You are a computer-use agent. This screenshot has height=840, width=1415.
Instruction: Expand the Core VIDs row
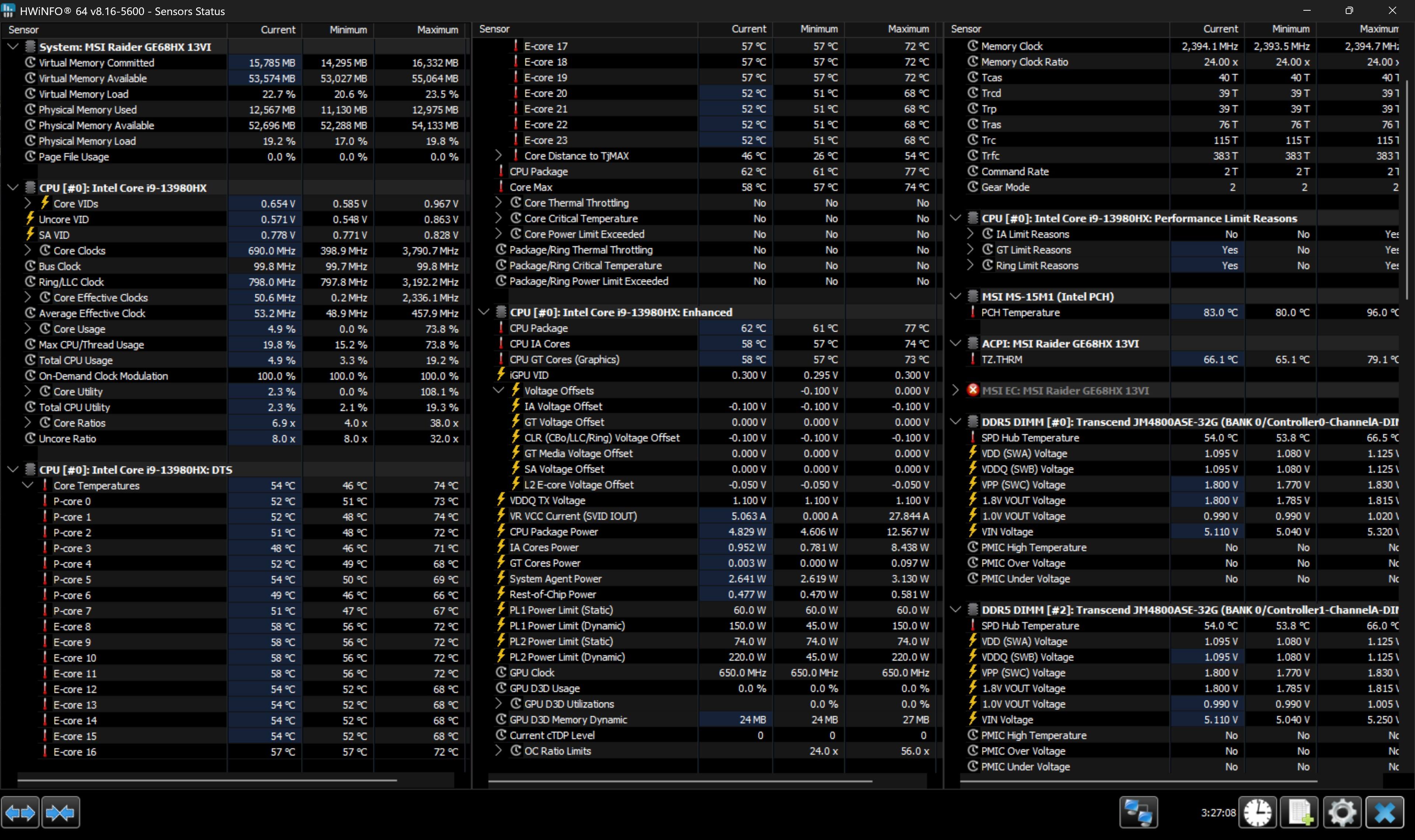click(x=28, y=203)
